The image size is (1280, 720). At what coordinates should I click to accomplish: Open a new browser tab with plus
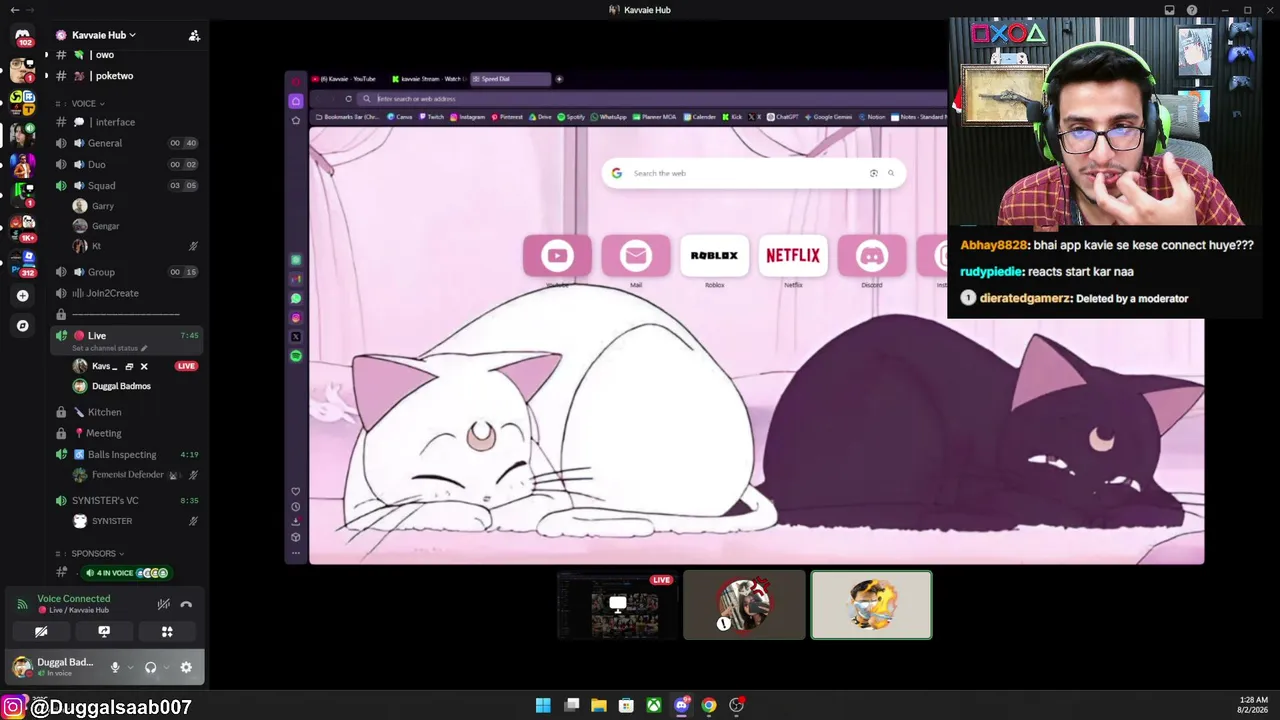[559, 79]
